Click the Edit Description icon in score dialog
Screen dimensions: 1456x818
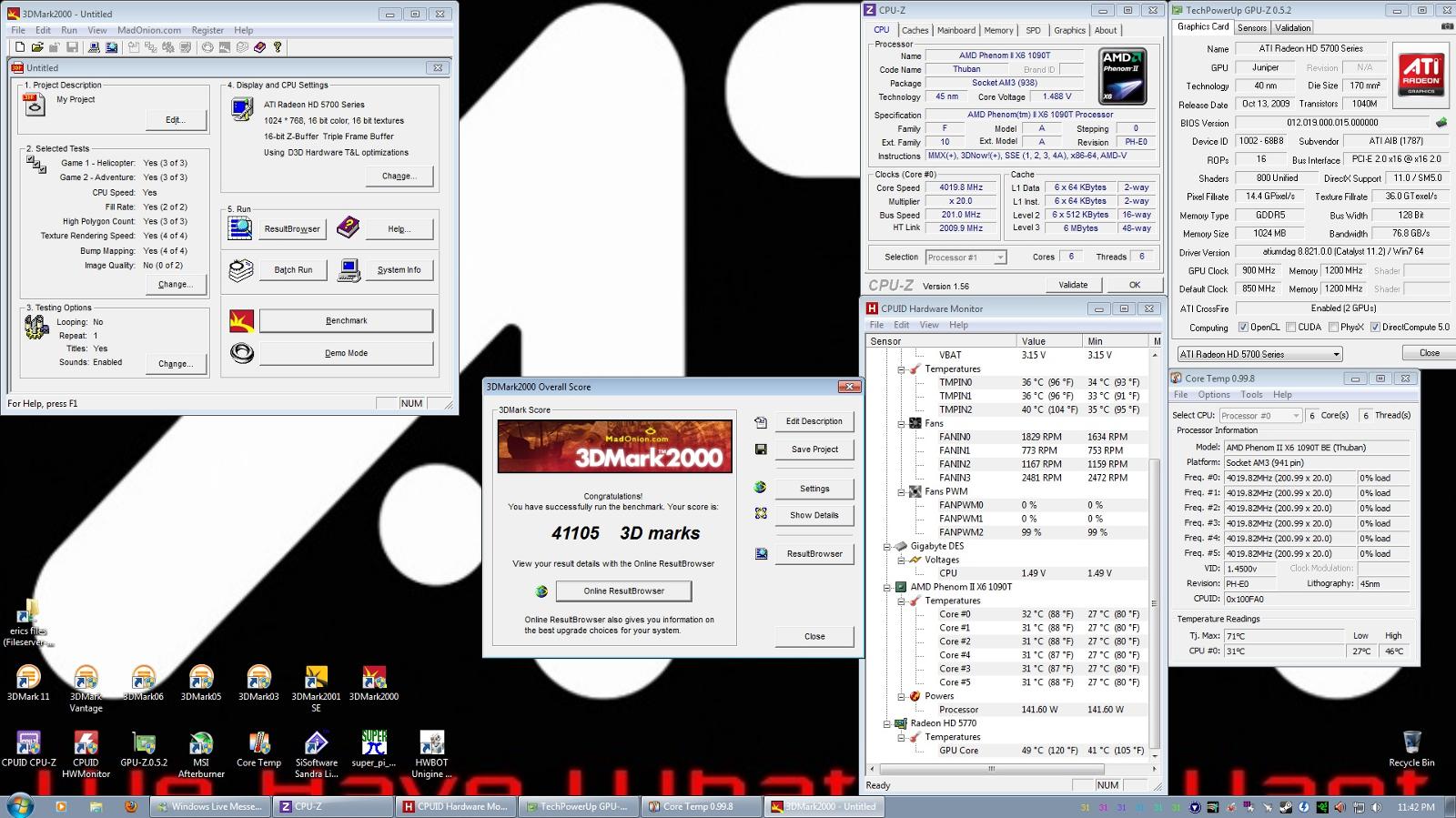761,421
